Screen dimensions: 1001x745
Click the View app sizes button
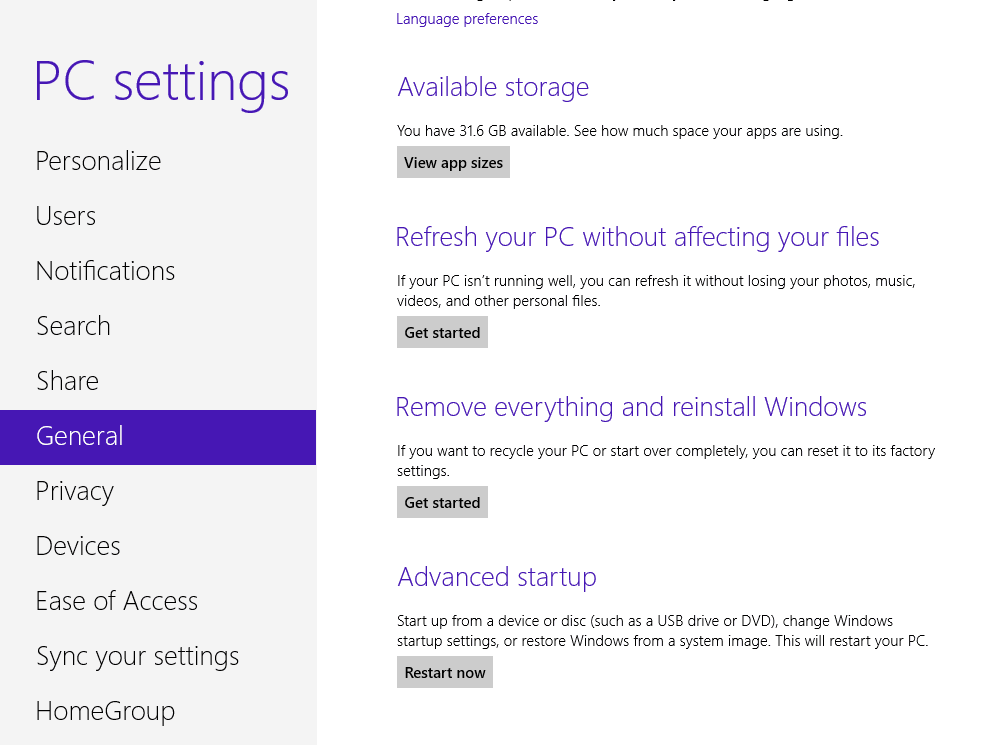tap(453, 161)
